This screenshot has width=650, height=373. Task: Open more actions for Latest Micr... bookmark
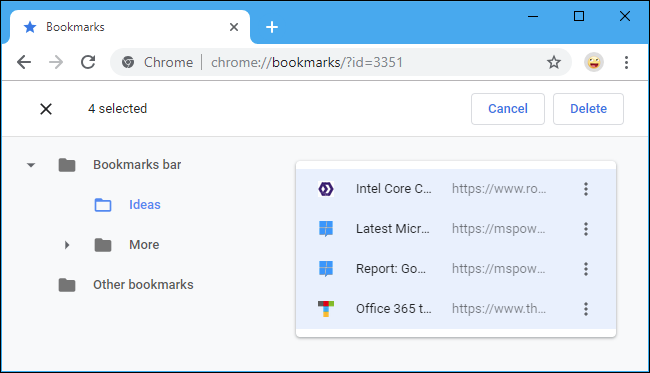[x=586, y=229]
